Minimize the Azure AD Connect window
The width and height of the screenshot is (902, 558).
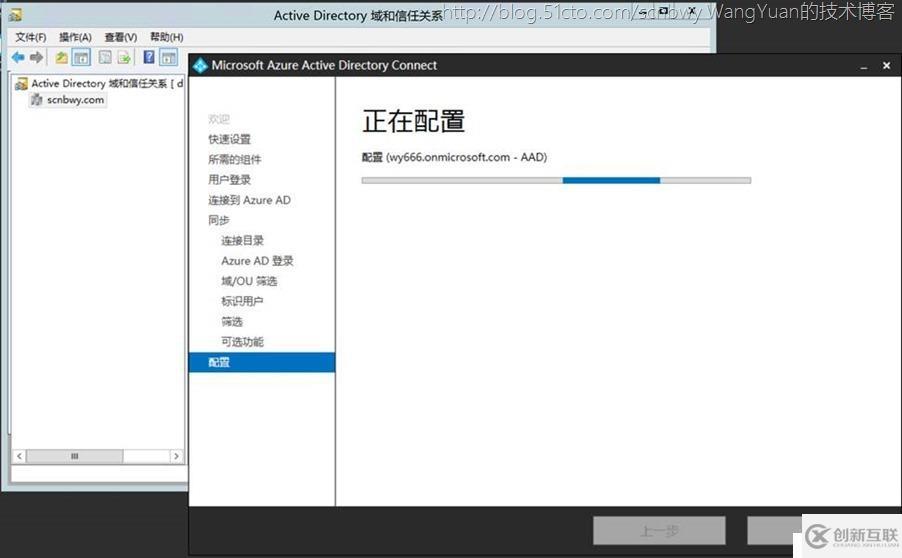(x=863, y=66)
